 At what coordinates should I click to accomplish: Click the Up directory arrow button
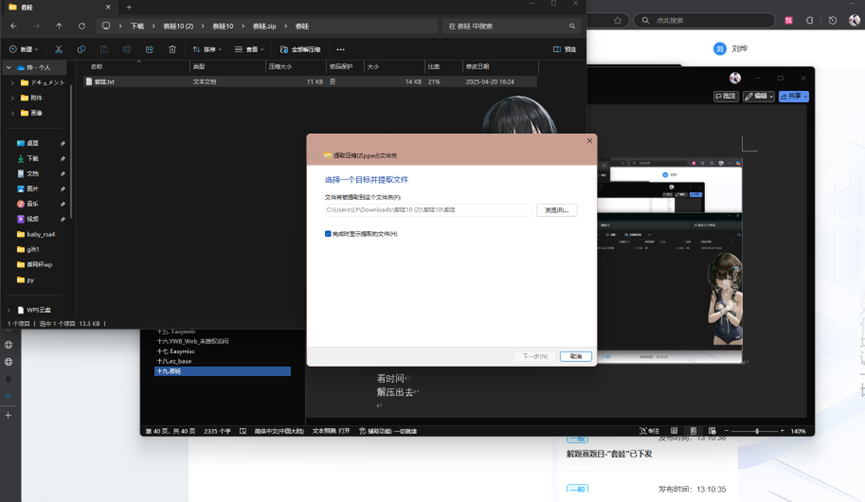pyautogui.click(x=59, y=26)
